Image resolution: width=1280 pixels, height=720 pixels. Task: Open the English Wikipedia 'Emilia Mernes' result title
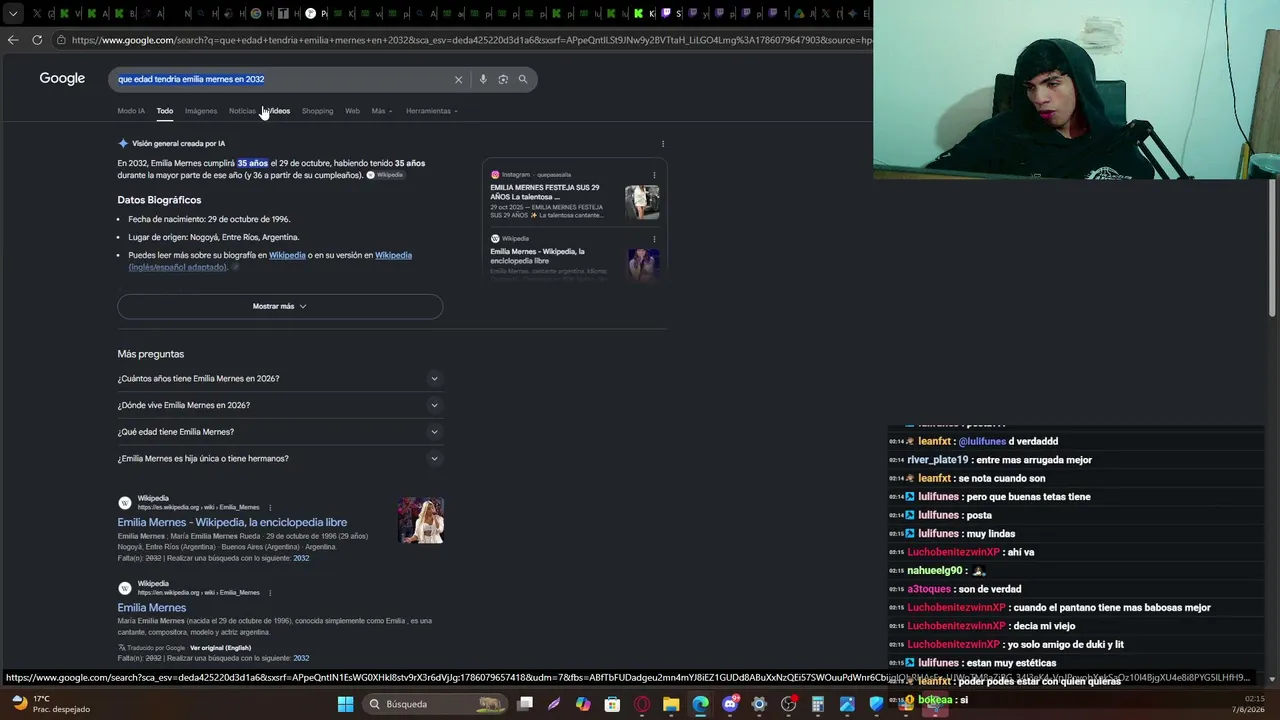pos(152,608)
